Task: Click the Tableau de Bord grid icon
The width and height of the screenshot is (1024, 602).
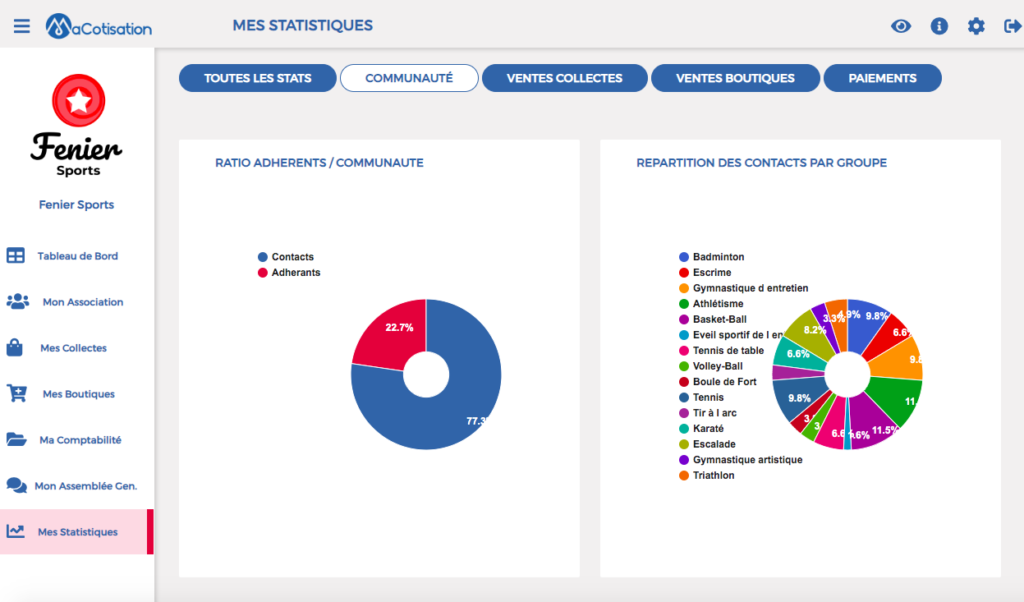Action: point(16,255)
